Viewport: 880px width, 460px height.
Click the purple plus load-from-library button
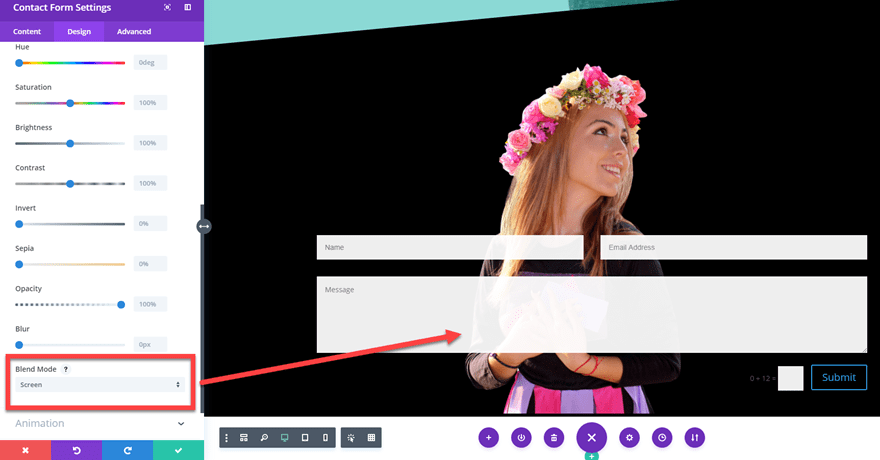[488, 438]
